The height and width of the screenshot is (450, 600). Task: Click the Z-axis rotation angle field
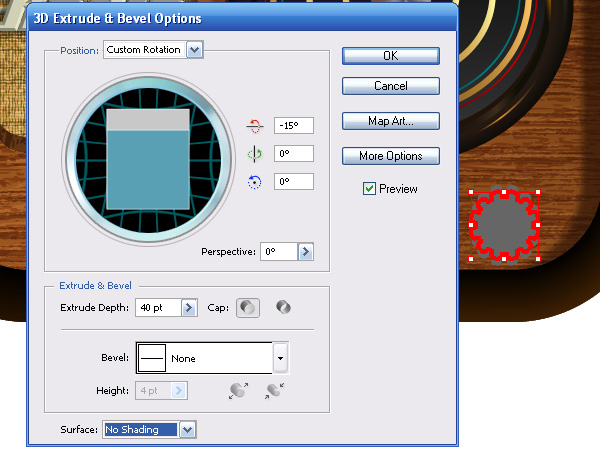pyautogui.click(x=294, y=182)
